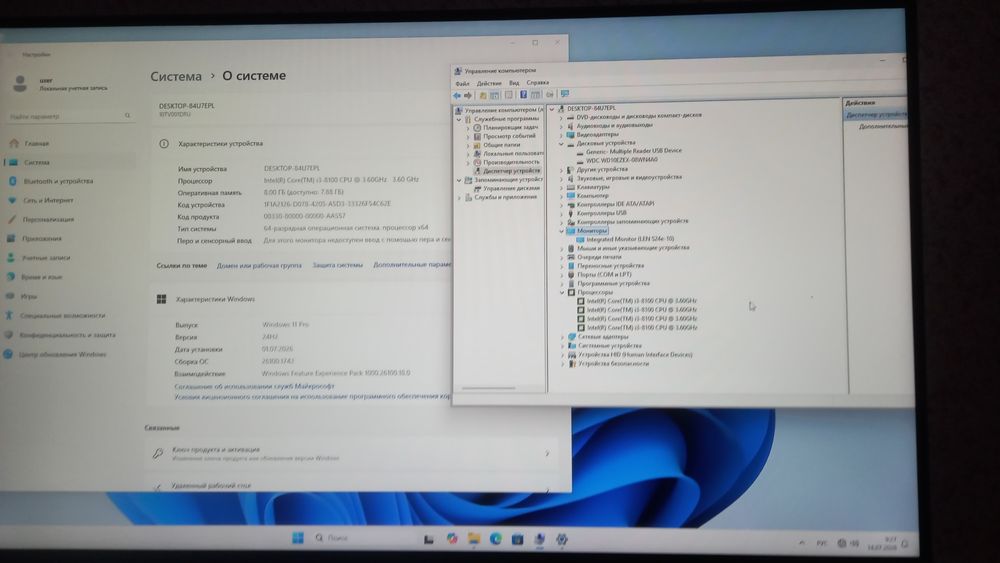
Task: Select Производительность in left tree
Action: click(x=510, y=162)
